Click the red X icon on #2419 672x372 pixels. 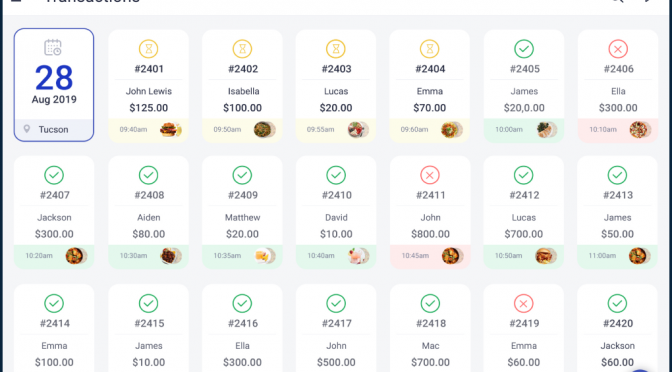point(523,303)
